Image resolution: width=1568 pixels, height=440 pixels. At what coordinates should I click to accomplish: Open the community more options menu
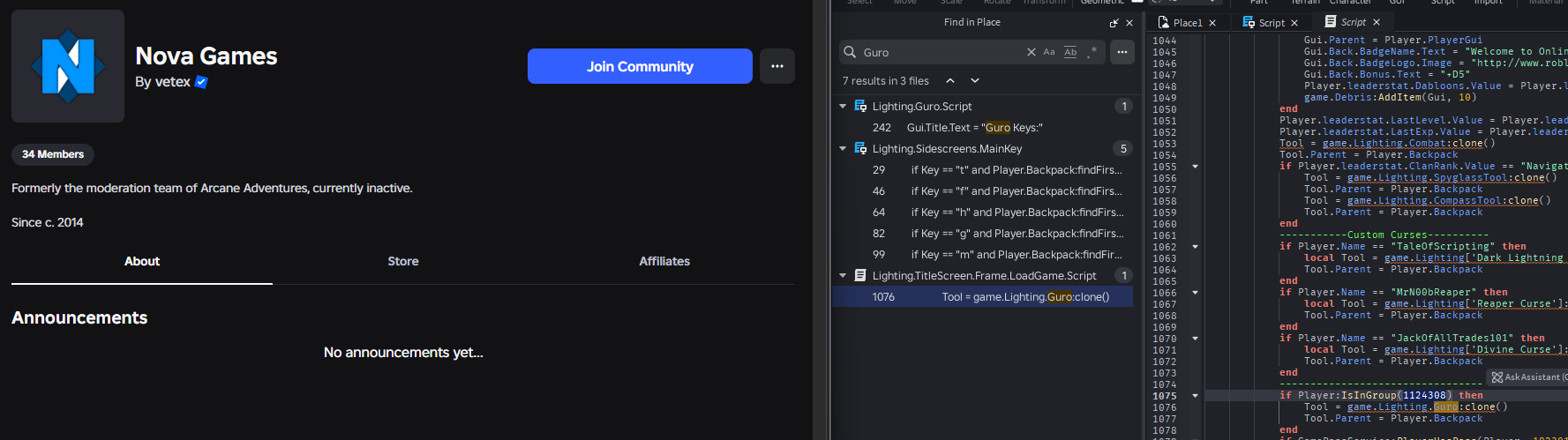click(776, 66)
